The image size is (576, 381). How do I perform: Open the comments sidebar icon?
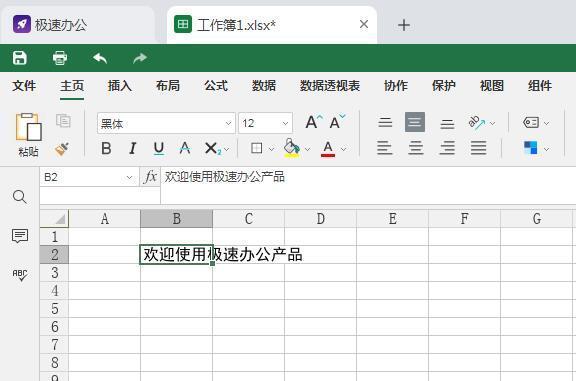(x=19, y=236)
